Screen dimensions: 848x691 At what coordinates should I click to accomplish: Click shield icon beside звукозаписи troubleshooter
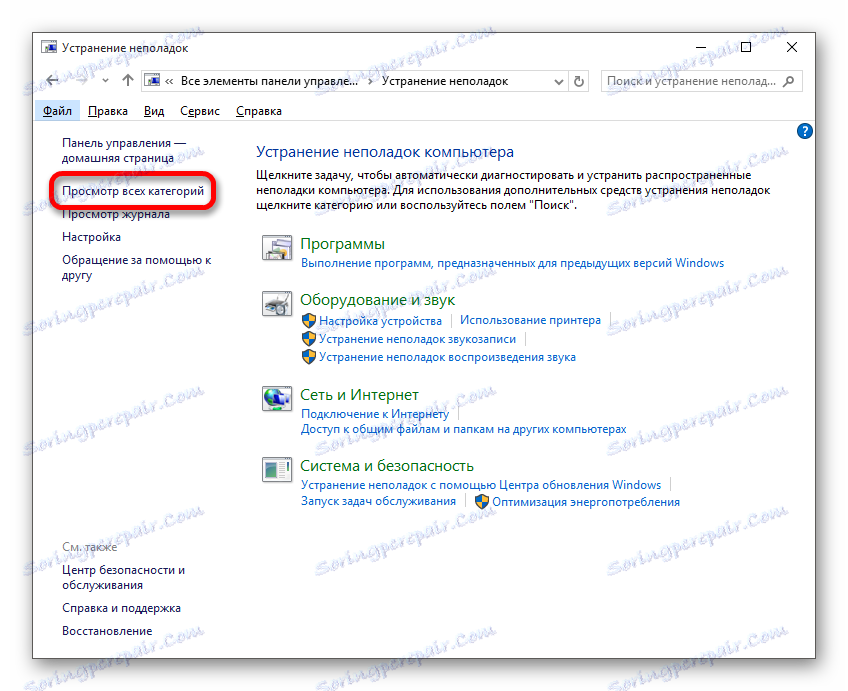(308, 339)
